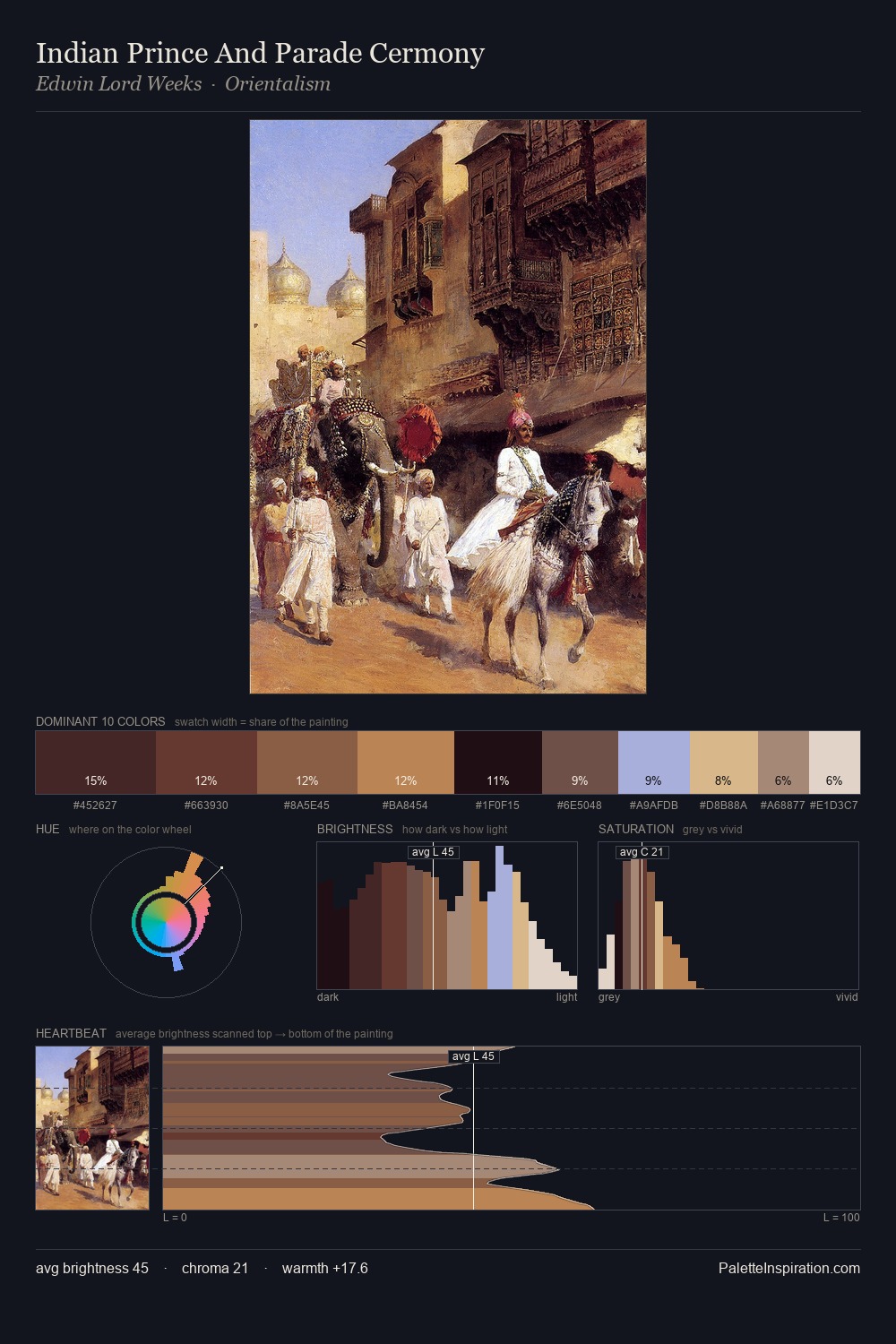The width and height of the screenshot is (896, 1344).
Task: Click the heartbeat brightness chart
Action: 512,1128
